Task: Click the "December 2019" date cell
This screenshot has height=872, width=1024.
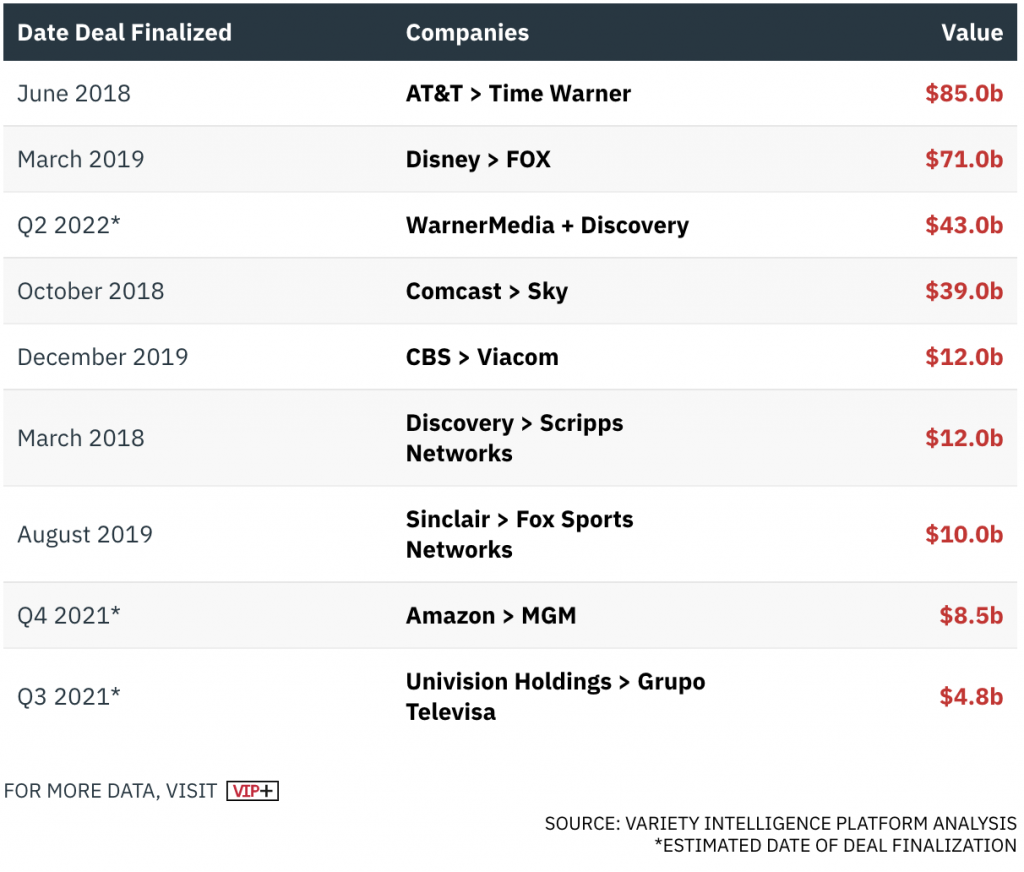Action: 102,358
